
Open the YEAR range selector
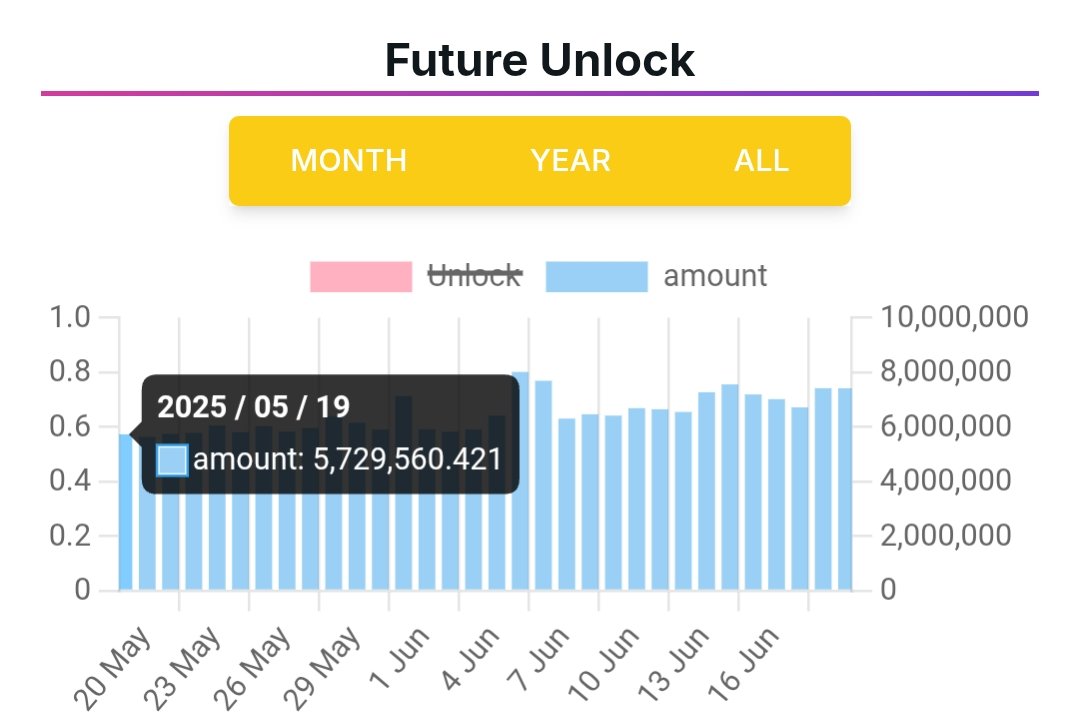tap(571, 160)
